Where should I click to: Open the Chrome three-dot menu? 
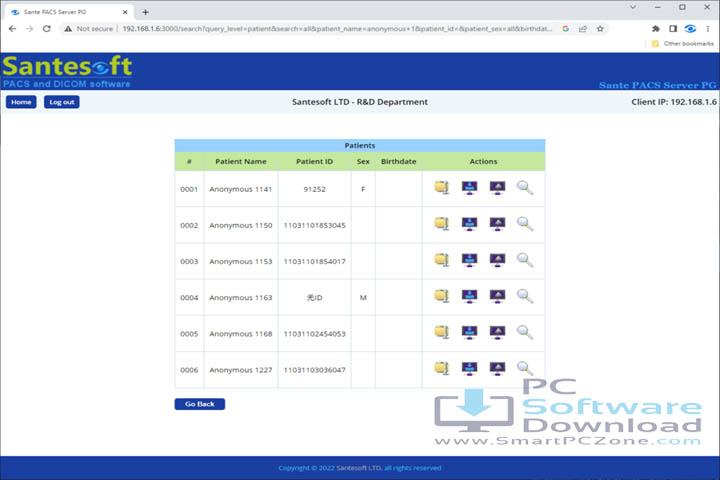[708, 28]
